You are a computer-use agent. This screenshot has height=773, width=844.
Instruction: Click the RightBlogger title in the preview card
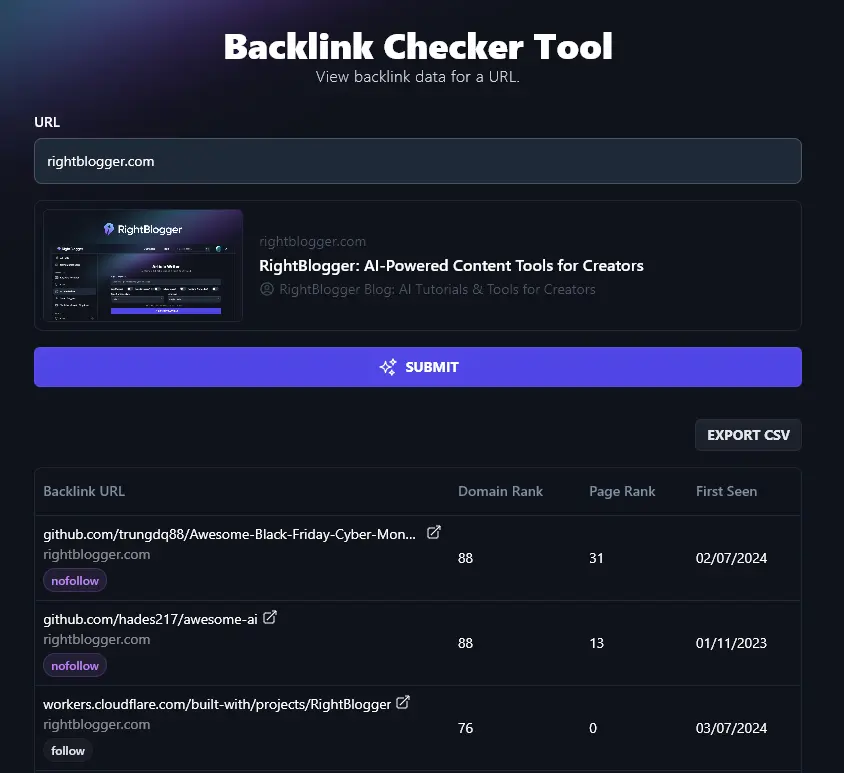452,265
